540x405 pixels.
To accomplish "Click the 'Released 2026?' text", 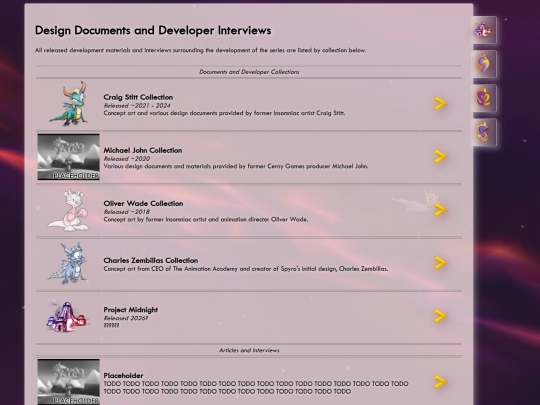I will pos(126,318).
